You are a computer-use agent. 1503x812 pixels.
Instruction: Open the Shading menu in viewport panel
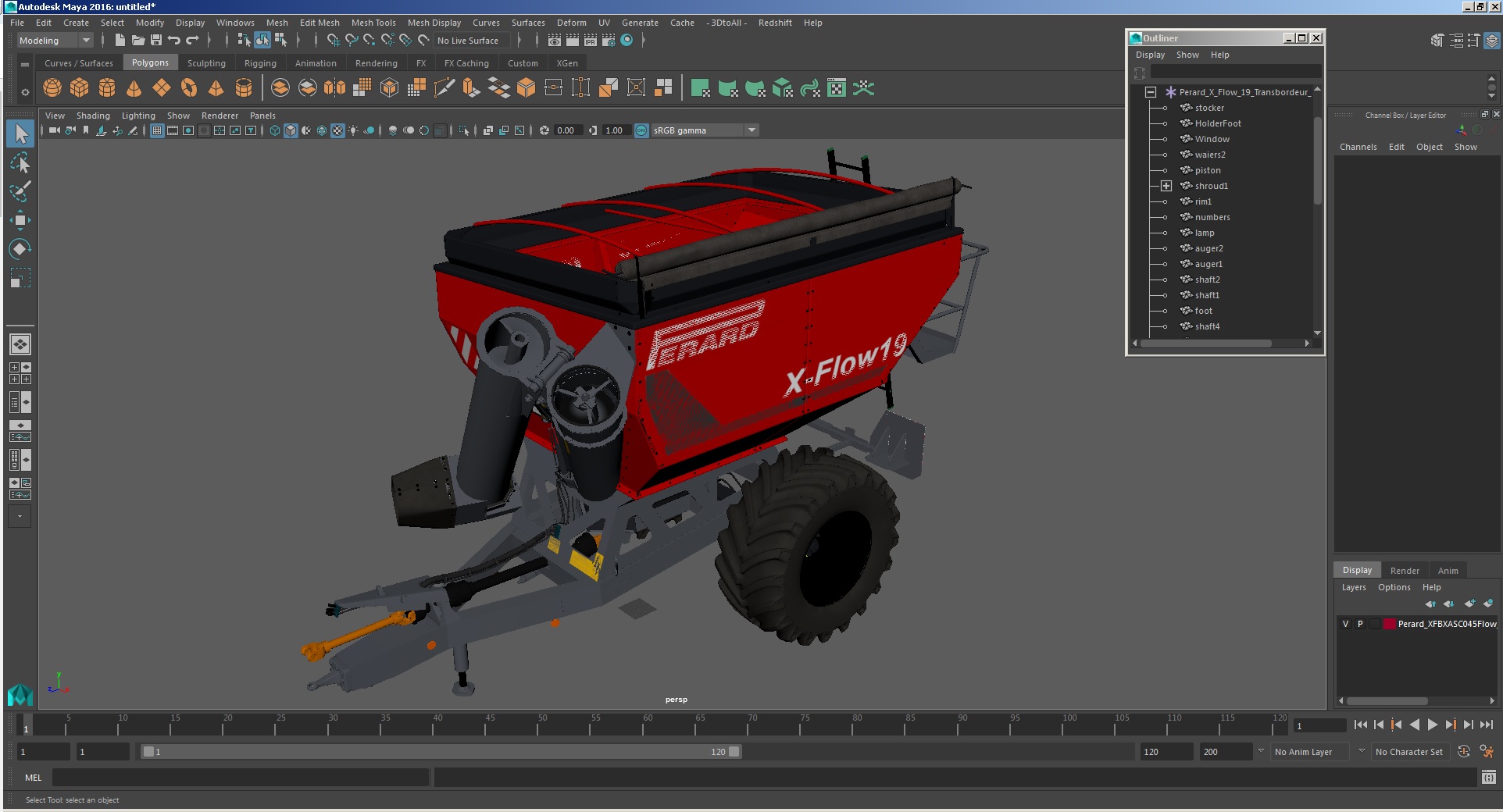[x=93, y=116]
